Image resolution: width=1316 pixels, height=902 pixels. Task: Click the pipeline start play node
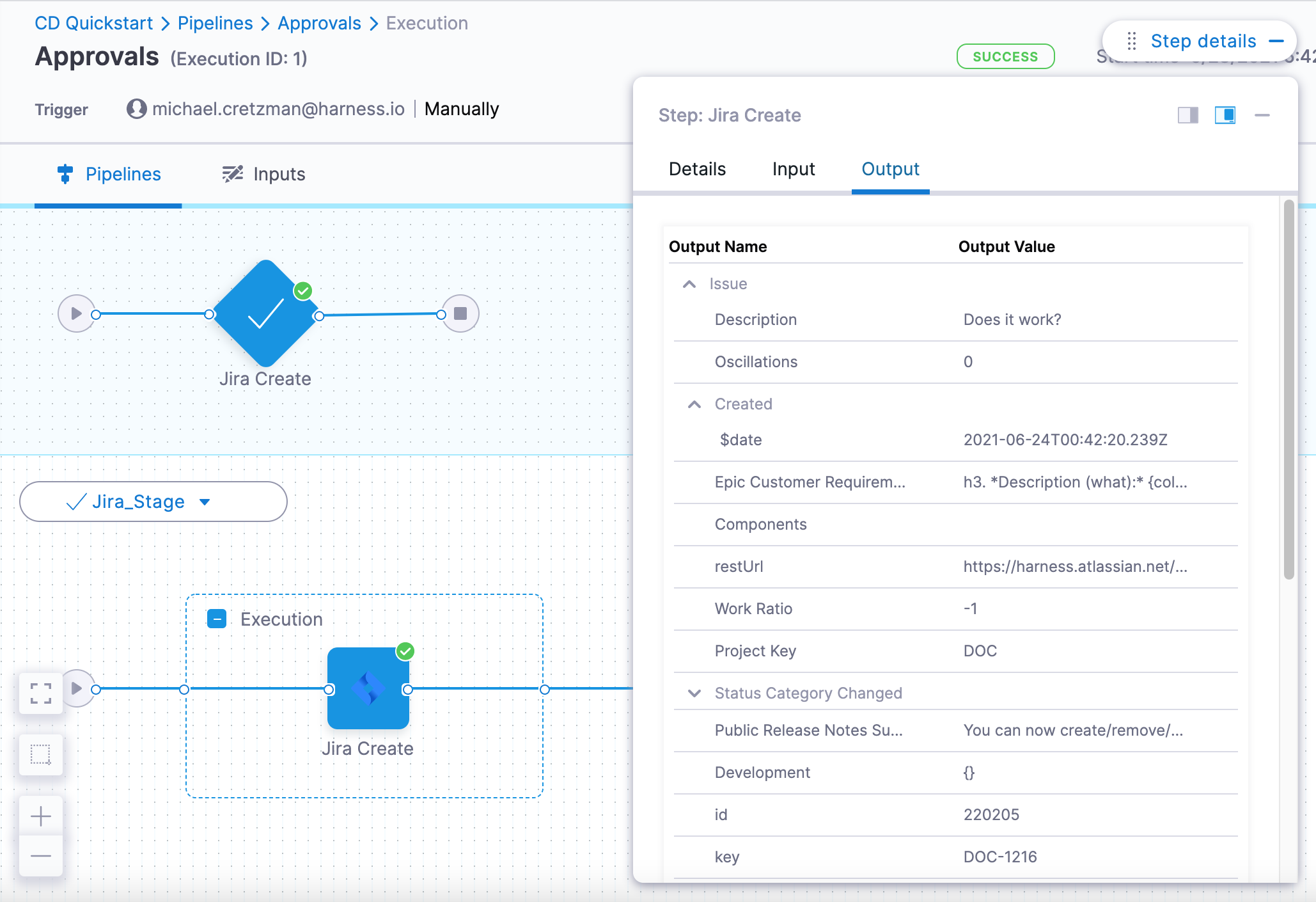coord(76,313)
